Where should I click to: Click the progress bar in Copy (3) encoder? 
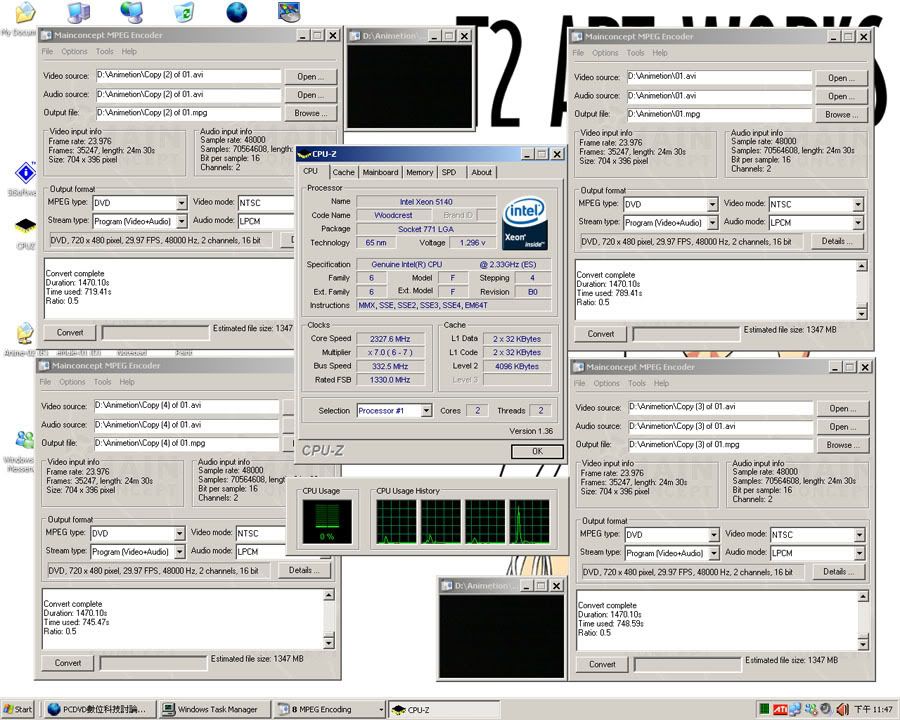click(x=687, y=665)
